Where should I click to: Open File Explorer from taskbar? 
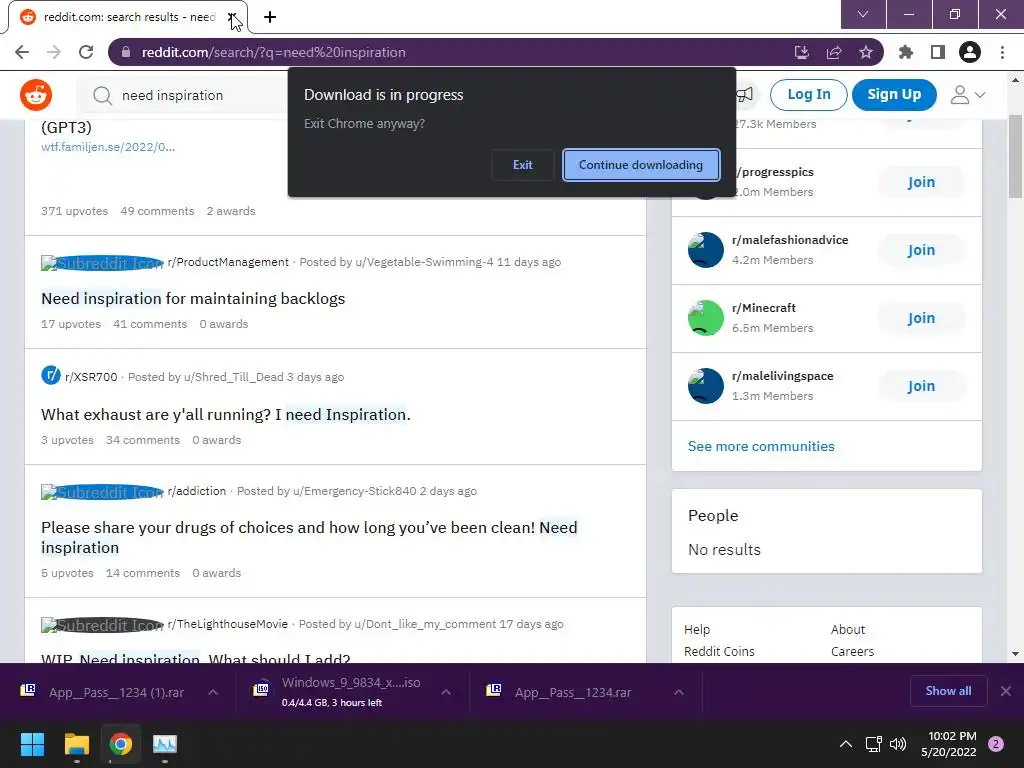(76, 744)
